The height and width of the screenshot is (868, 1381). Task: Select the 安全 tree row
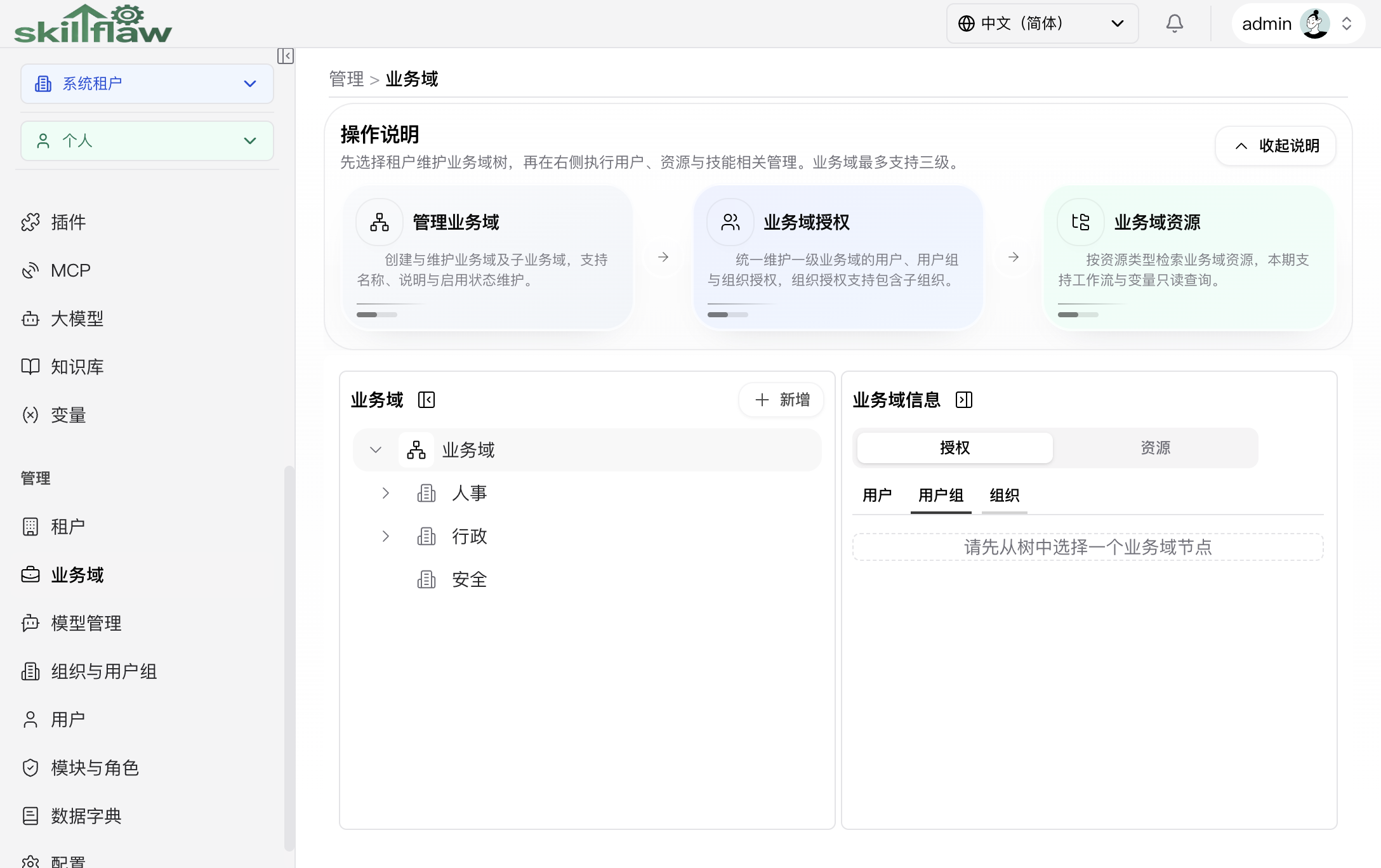(588, 579)
